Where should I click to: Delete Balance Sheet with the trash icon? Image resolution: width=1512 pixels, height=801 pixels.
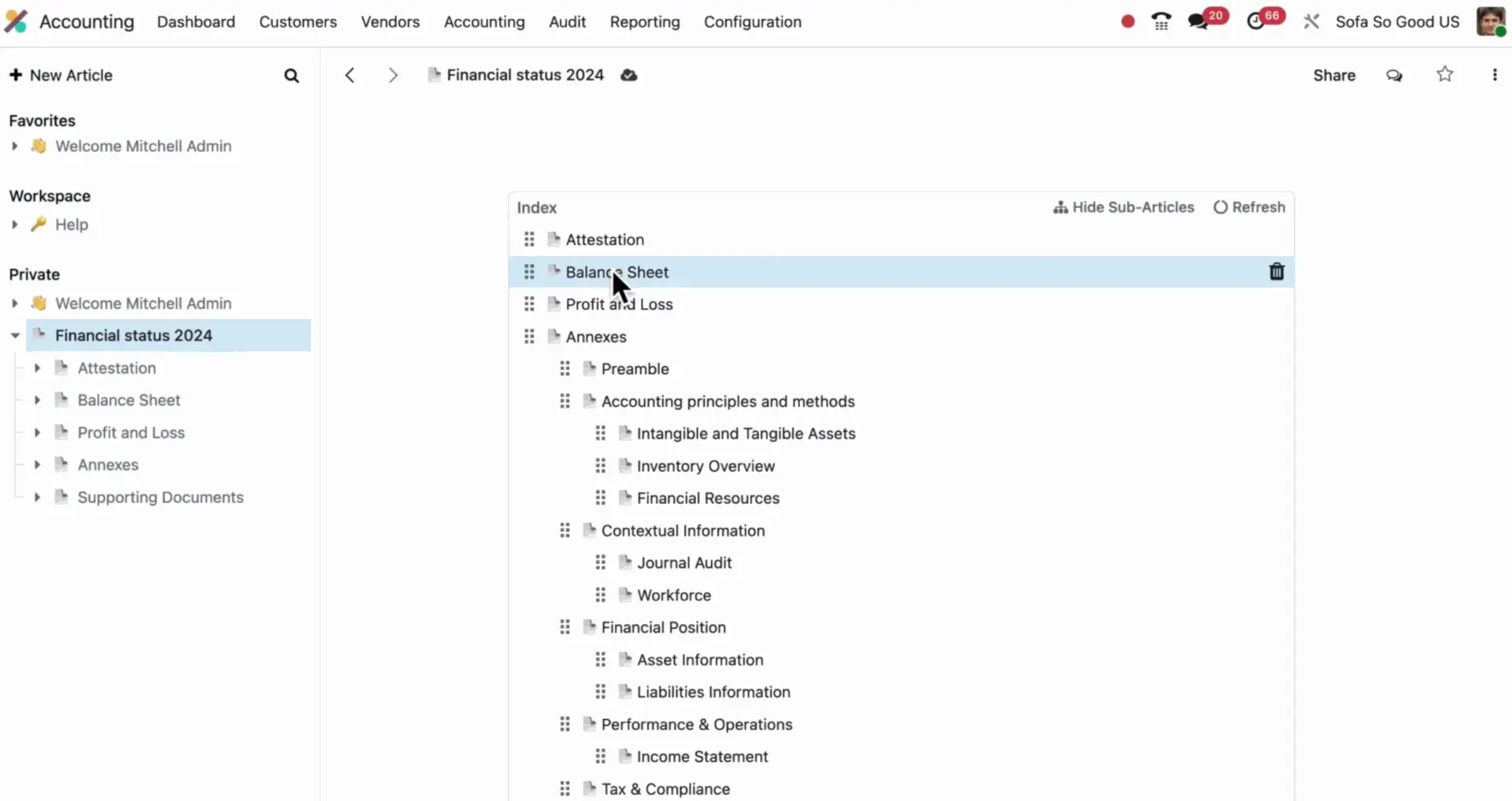[x=1277, y=271]
